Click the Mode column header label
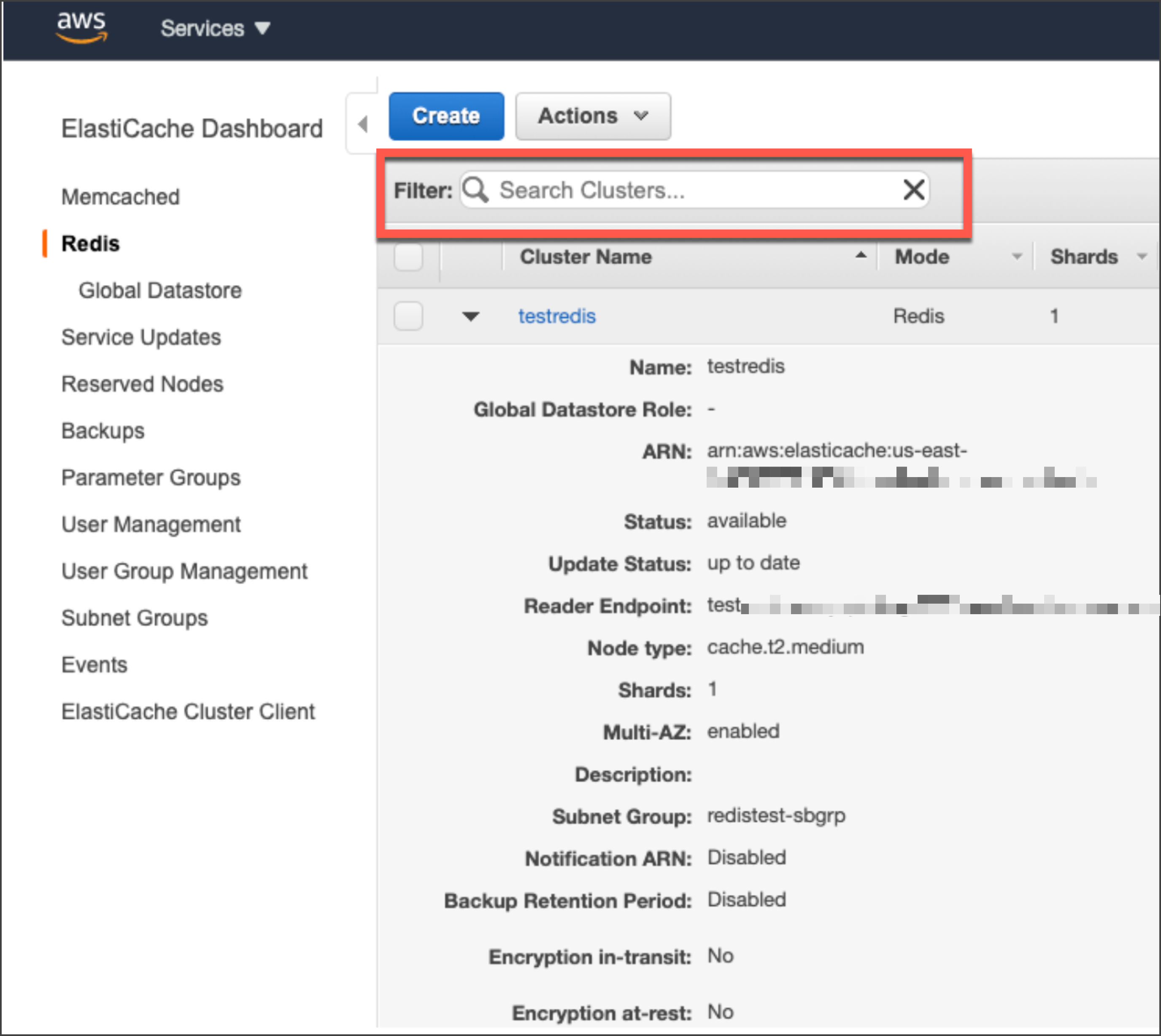 pyautogui.click(x=922, y=257)
